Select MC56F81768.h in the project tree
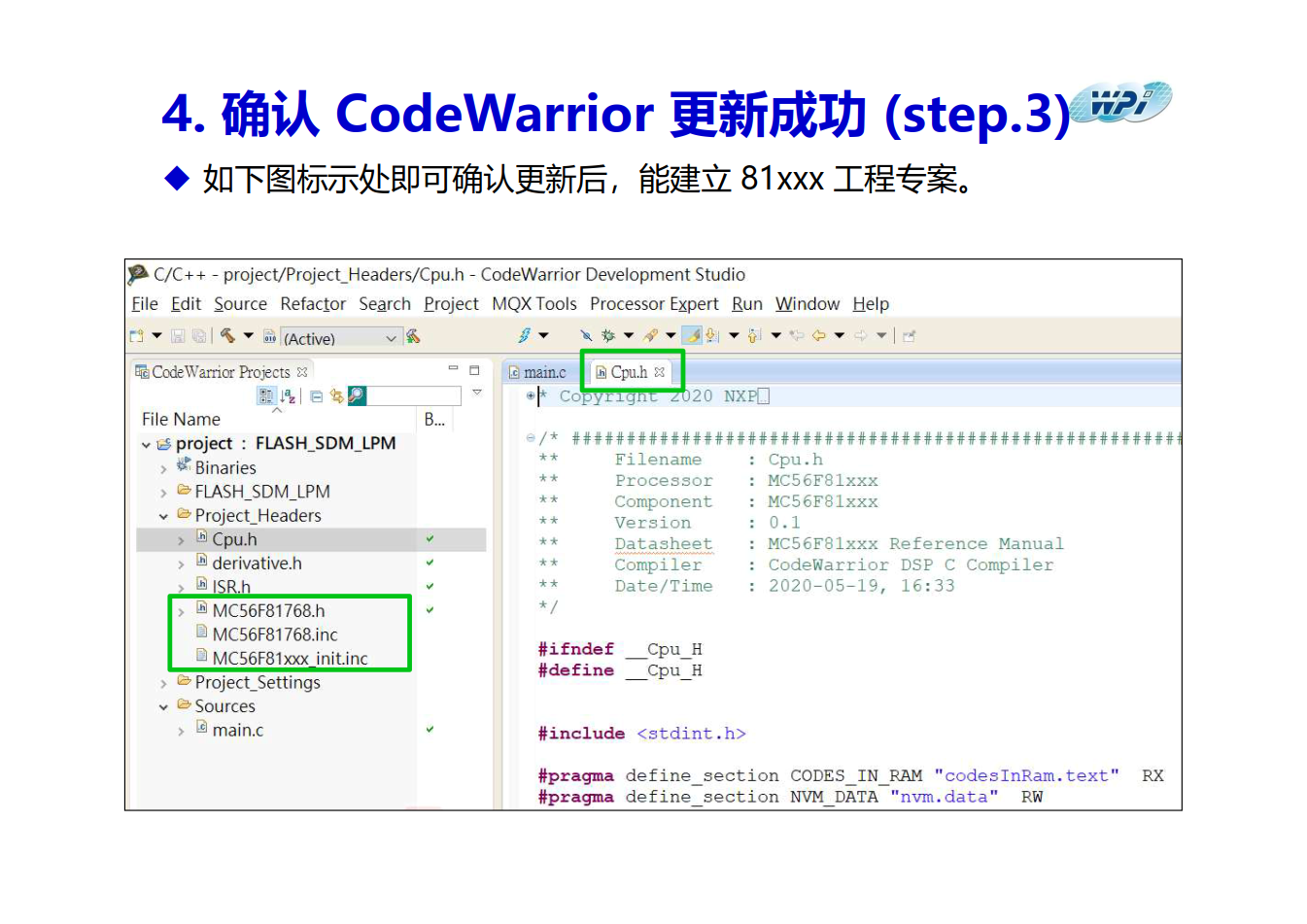1307x924 pixels. click(268, 610)
